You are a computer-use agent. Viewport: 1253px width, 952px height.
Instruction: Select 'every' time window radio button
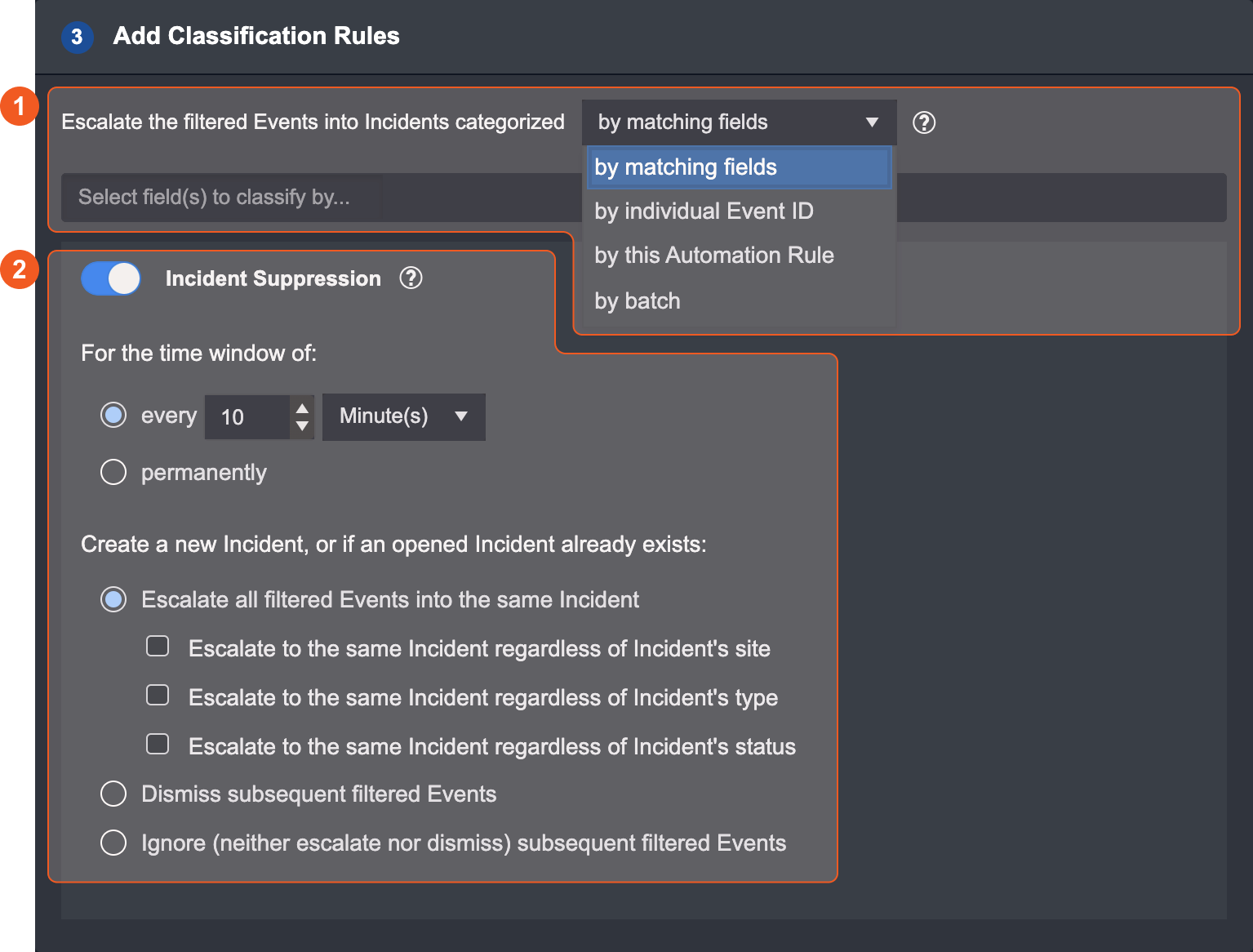pos(113,416)
